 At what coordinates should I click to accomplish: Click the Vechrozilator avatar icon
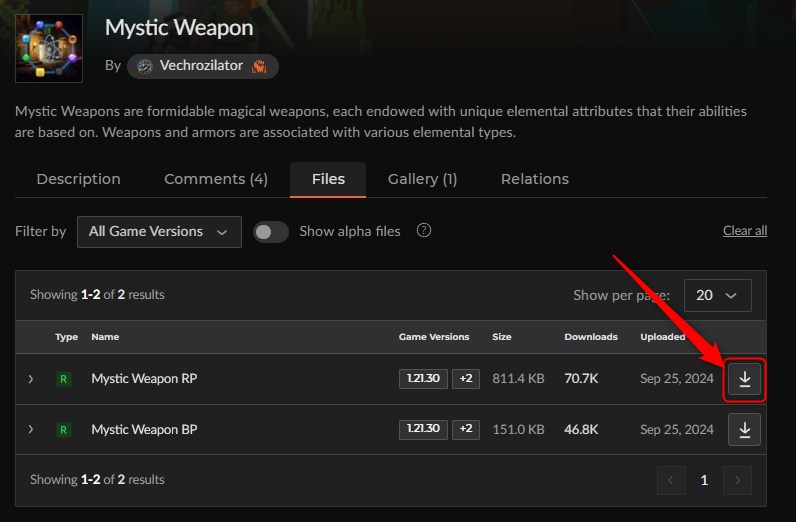[x=145, y=66]
